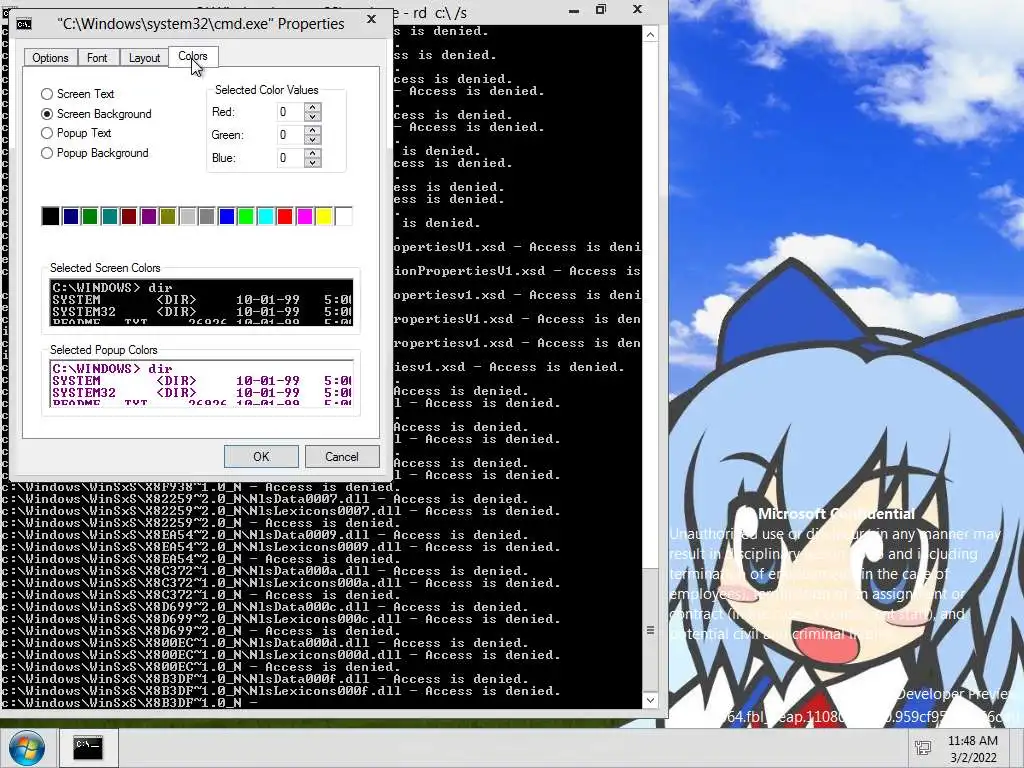Switch to the Layout tab

[x=144, y=57]
